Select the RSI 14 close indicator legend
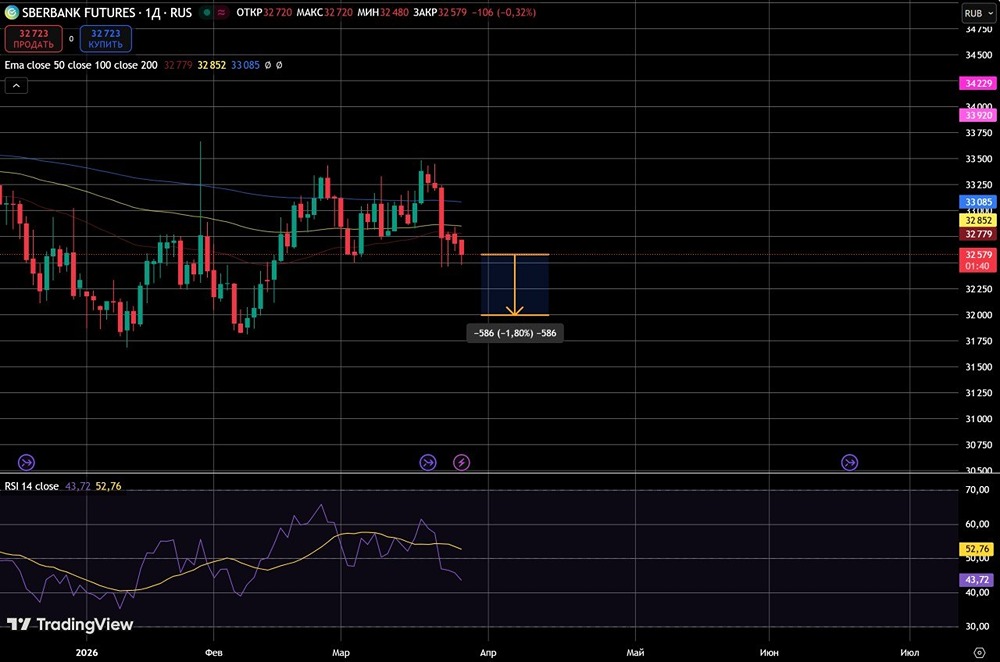The height and width of the screenshot is (662, 1000). point(32,486)
